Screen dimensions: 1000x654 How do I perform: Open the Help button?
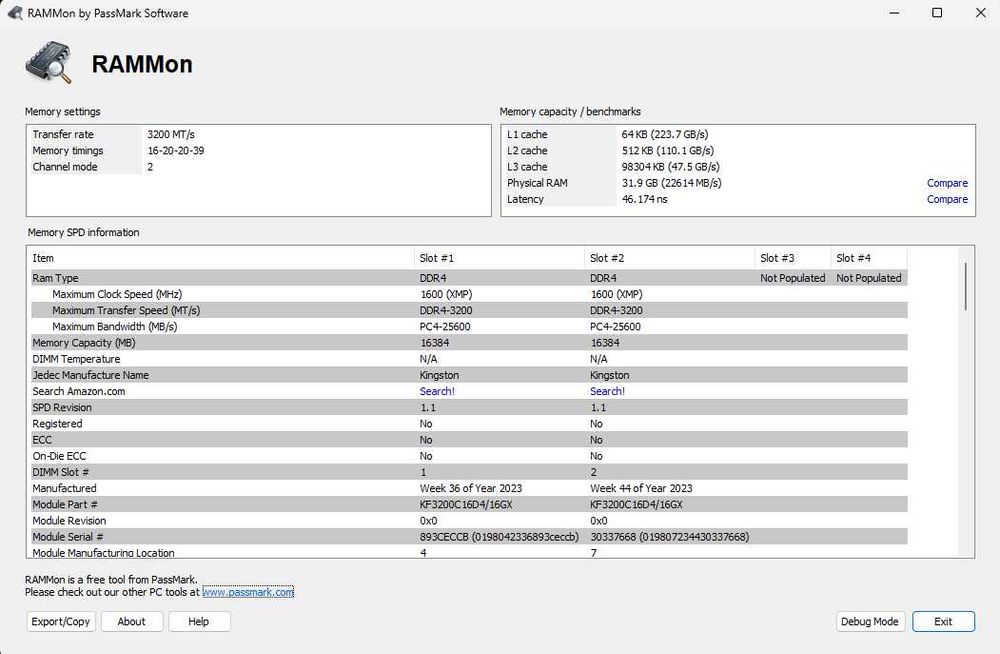[199, 621]
